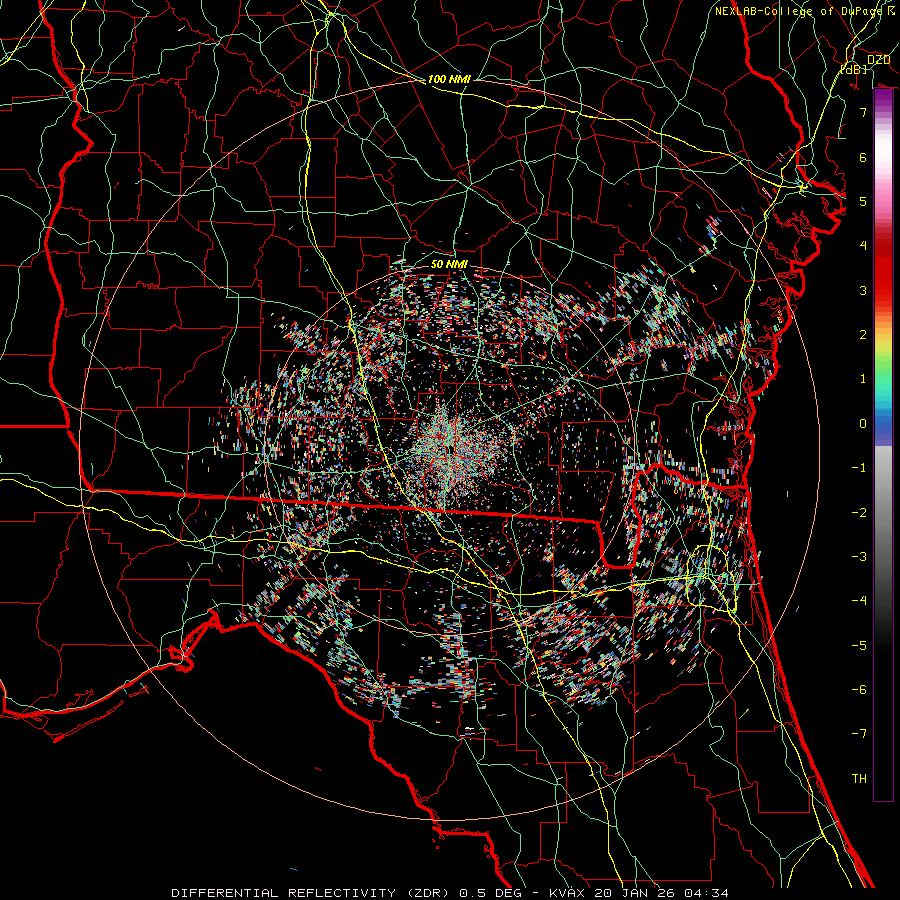Click the positive 1 scale value
Image resolution: width=900 pixels, height=900 pixels.
pos(863,378)
